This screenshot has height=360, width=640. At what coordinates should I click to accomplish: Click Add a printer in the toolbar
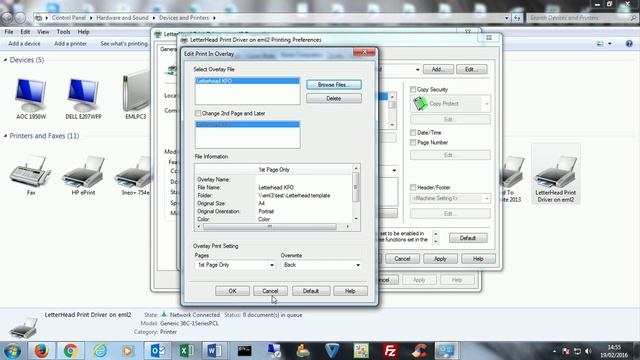(x=70, y=43)
